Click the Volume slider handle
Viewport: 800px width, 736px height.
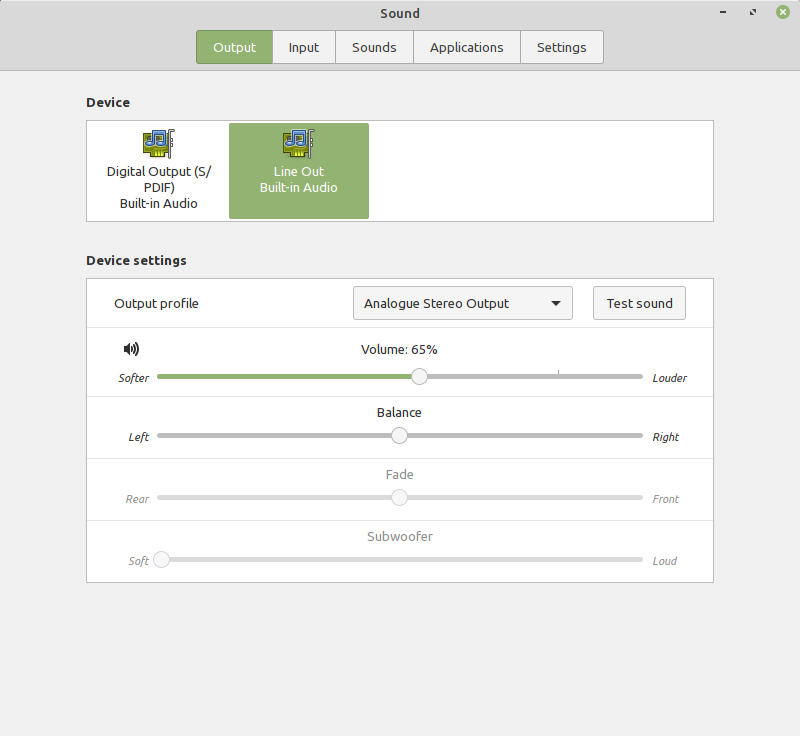419,376
